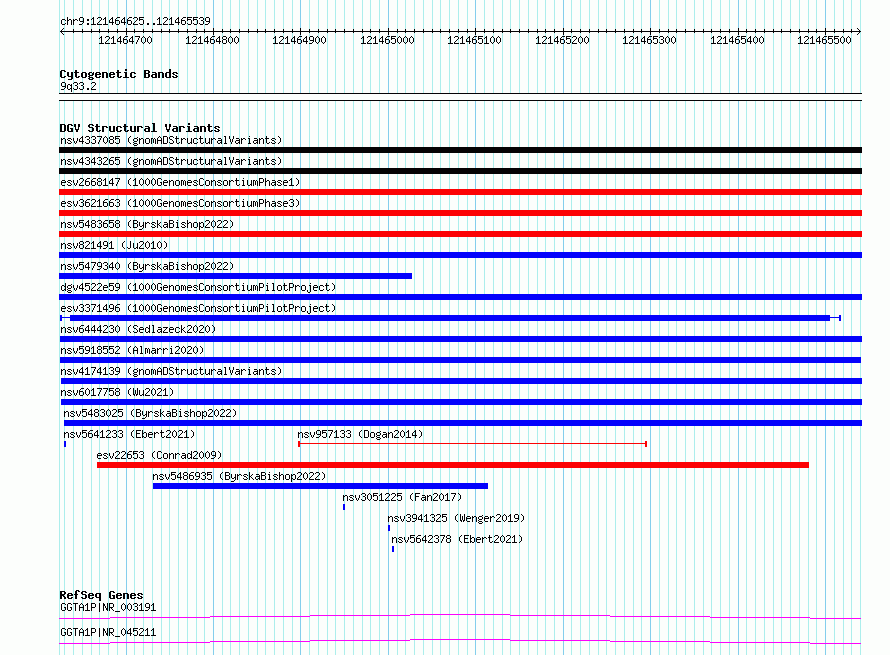890x655 pixels.
Task: Click the blue nsv5486935 variant bar
Action: [x=320, y=486]
